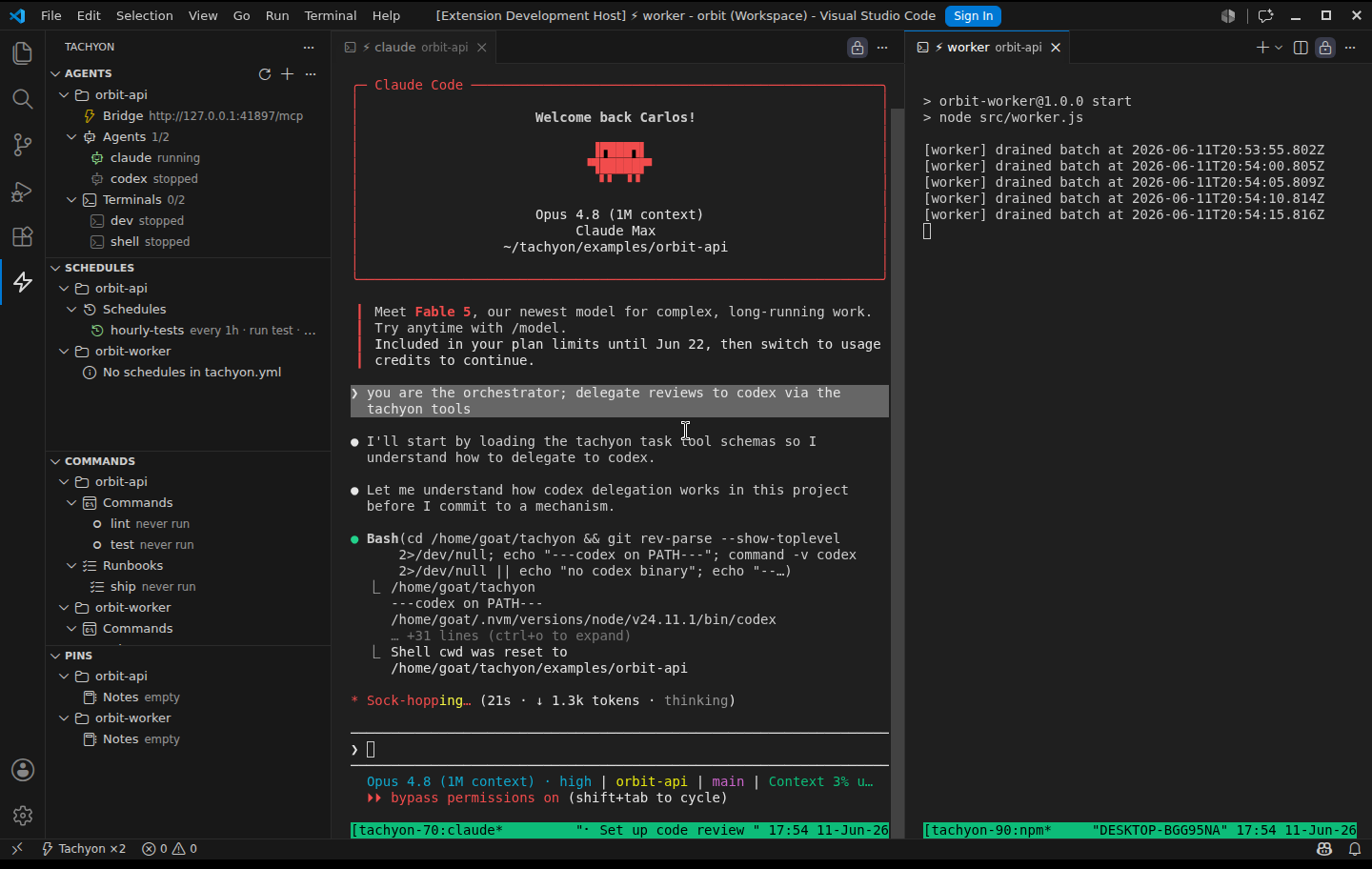Open the Extensions view

(x=22, y=236)
